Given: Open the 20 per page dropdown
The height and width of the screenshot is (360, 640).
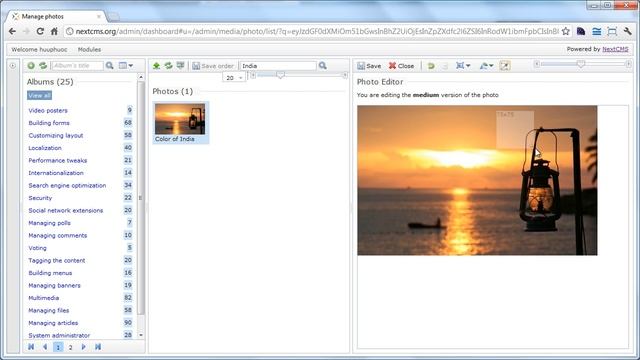Looking at the screenshot, I should coord(234,78).
